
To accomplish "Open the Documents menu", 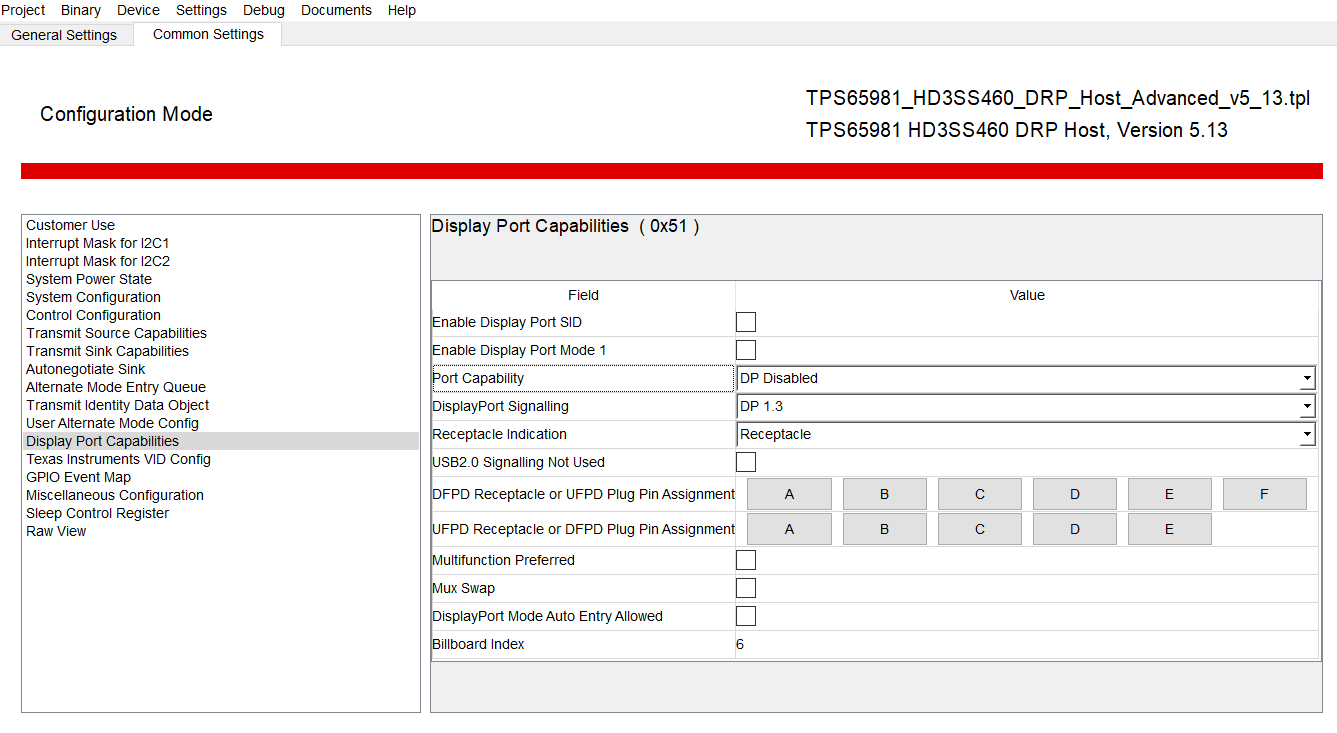I will 336,10.
